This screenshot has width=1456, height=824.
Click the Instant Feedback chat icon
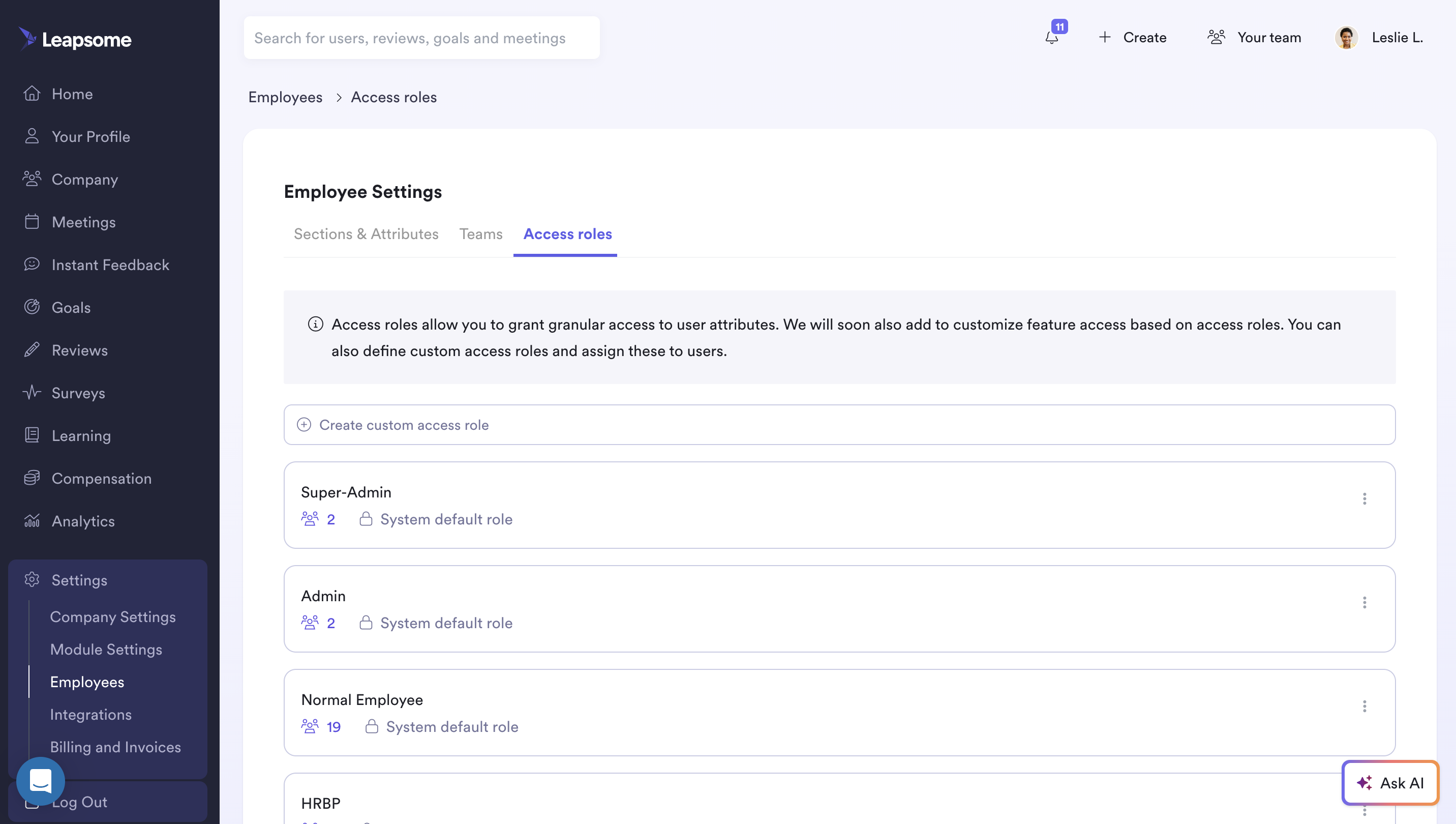(x=32, y=264)
